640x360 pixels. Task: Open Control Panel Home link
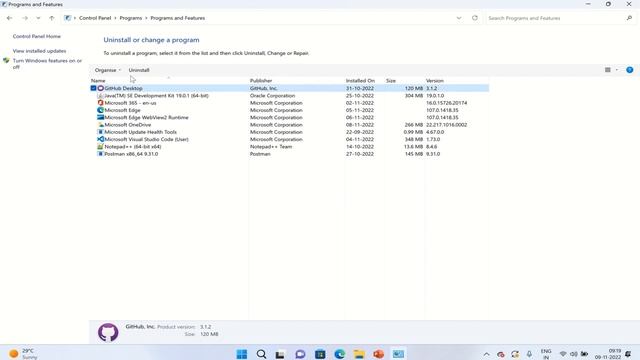37,36
